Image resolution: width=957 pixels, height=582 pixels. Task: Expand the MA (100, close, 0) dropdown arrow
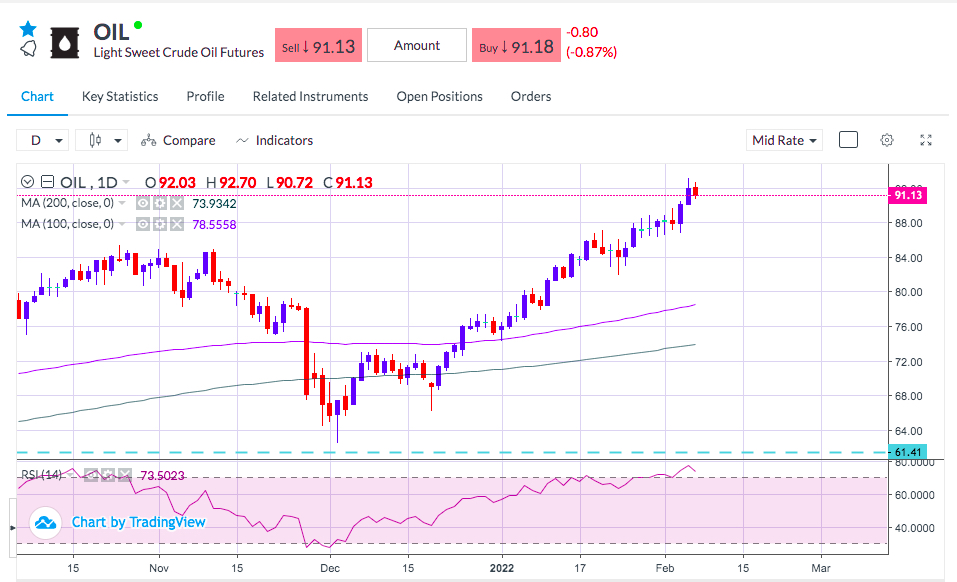click(122, 225)
